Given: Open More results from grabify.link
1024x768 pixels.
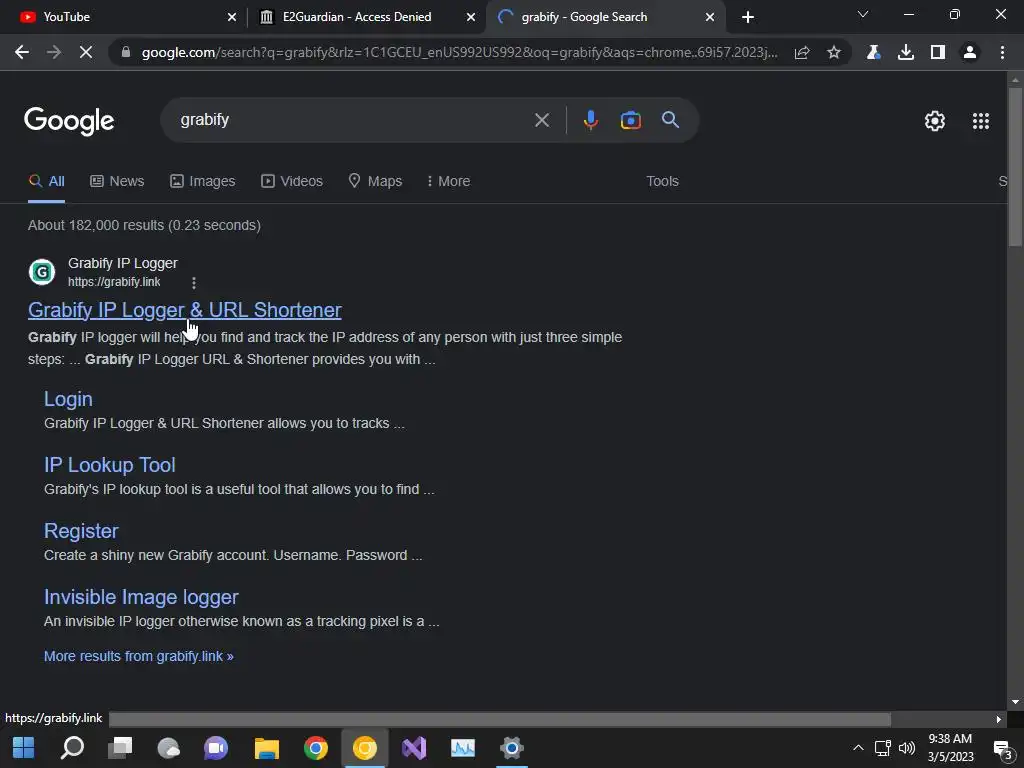Looking at the screenshot, I should 138,656.
